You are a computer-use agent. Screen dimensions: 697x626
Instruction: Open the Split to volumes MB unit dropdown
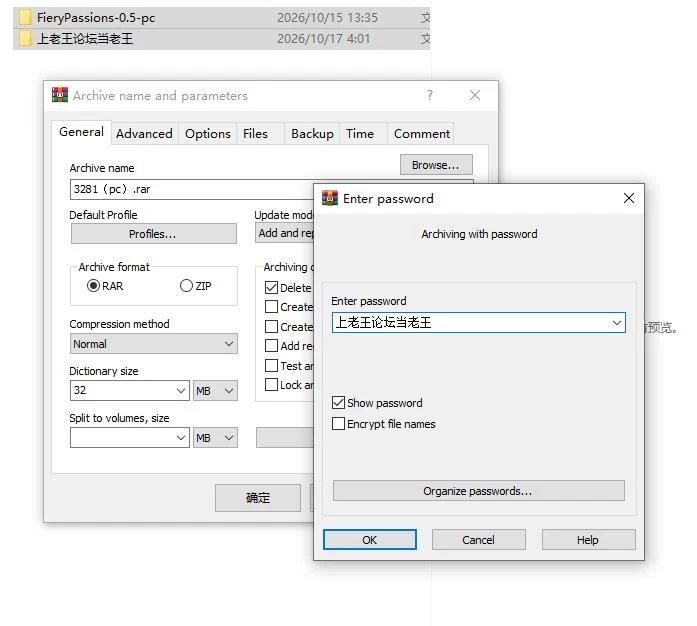(x=215, y=438)
